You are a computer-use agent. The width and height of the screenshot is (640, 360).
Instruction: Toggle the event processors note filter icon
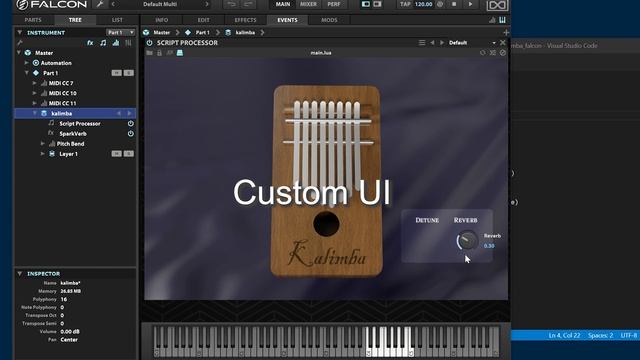(103, 43)
